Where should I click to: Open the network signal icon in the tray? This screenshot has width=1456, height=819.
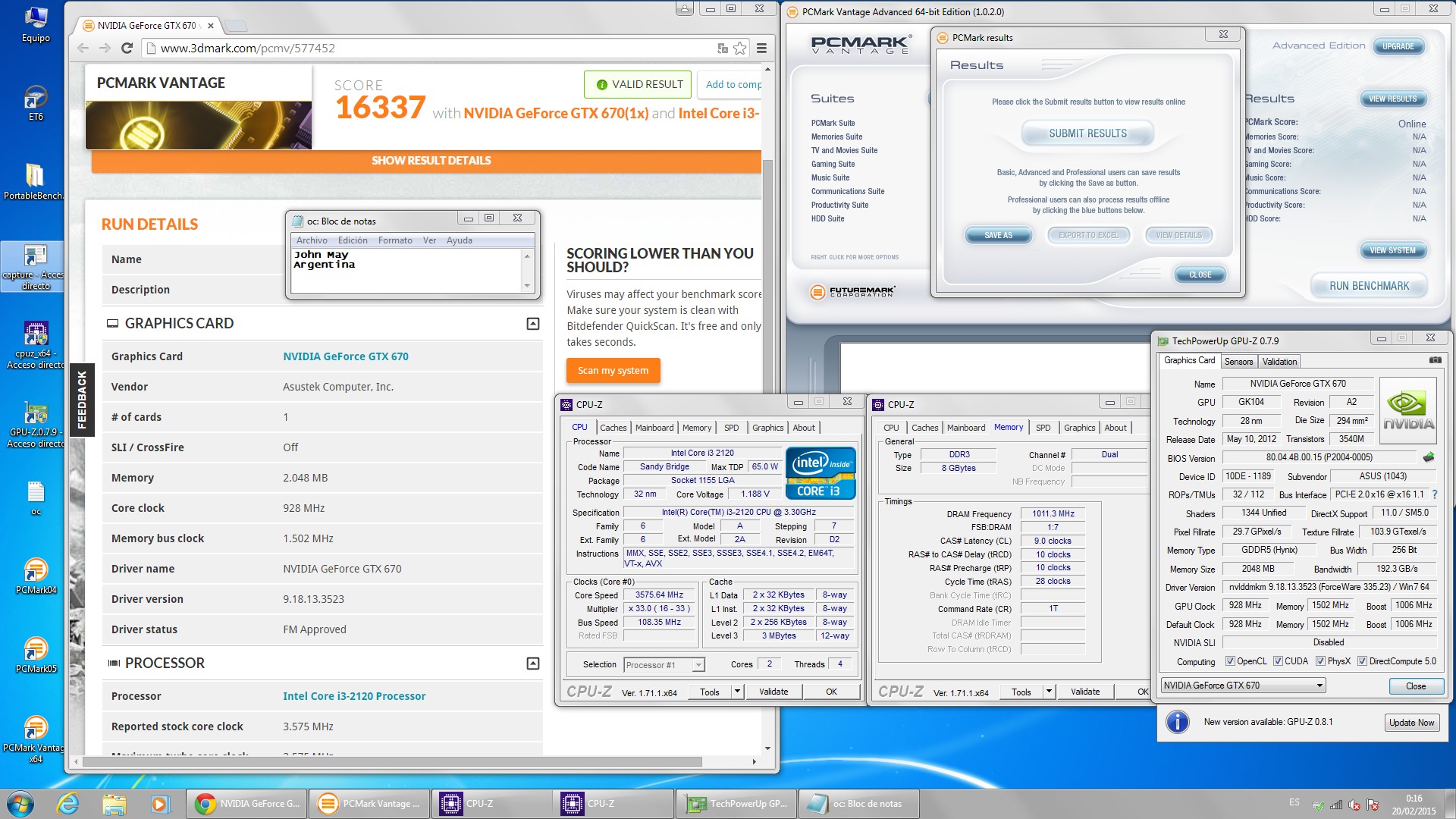[x=1336, y=805]
